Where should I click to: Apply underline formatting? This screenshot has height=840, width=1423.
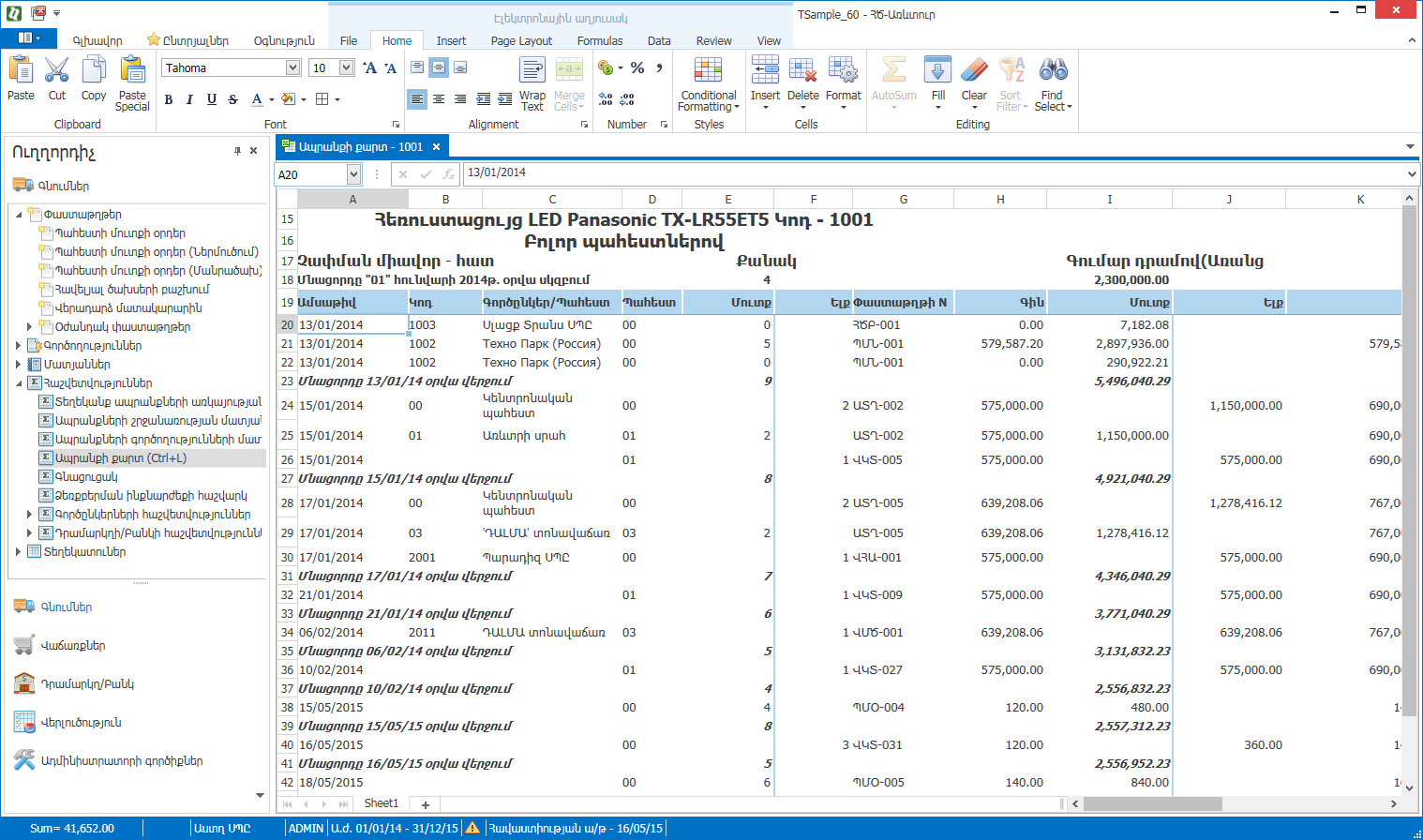coord(212,99)
